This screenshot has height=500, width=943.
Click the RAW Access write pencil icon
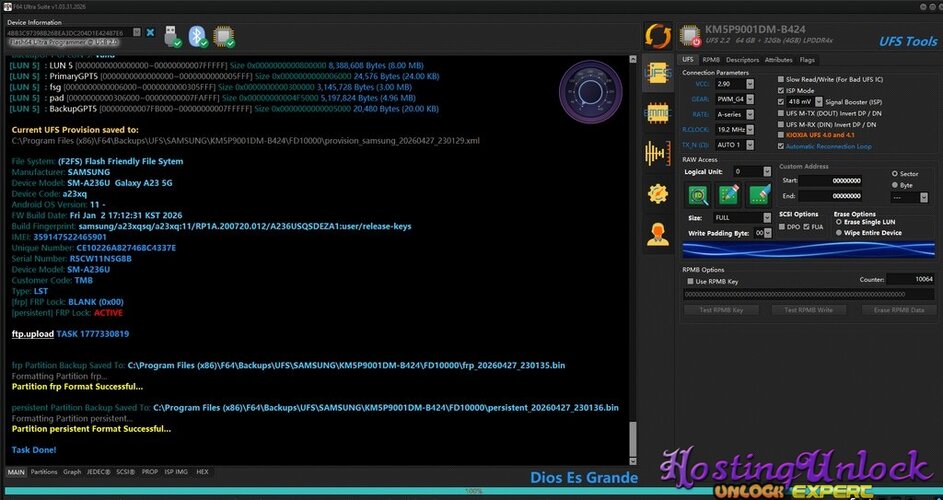(729, 195)
